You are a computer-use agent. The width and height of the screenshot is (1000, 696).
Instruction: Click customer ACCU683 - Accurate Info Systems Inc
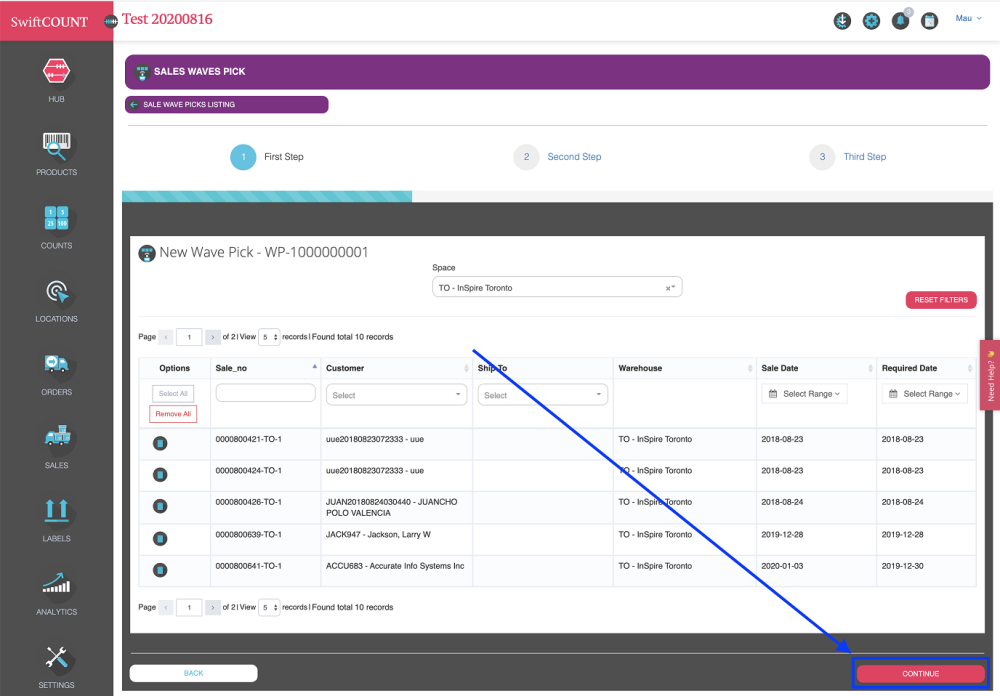(395, 566)
